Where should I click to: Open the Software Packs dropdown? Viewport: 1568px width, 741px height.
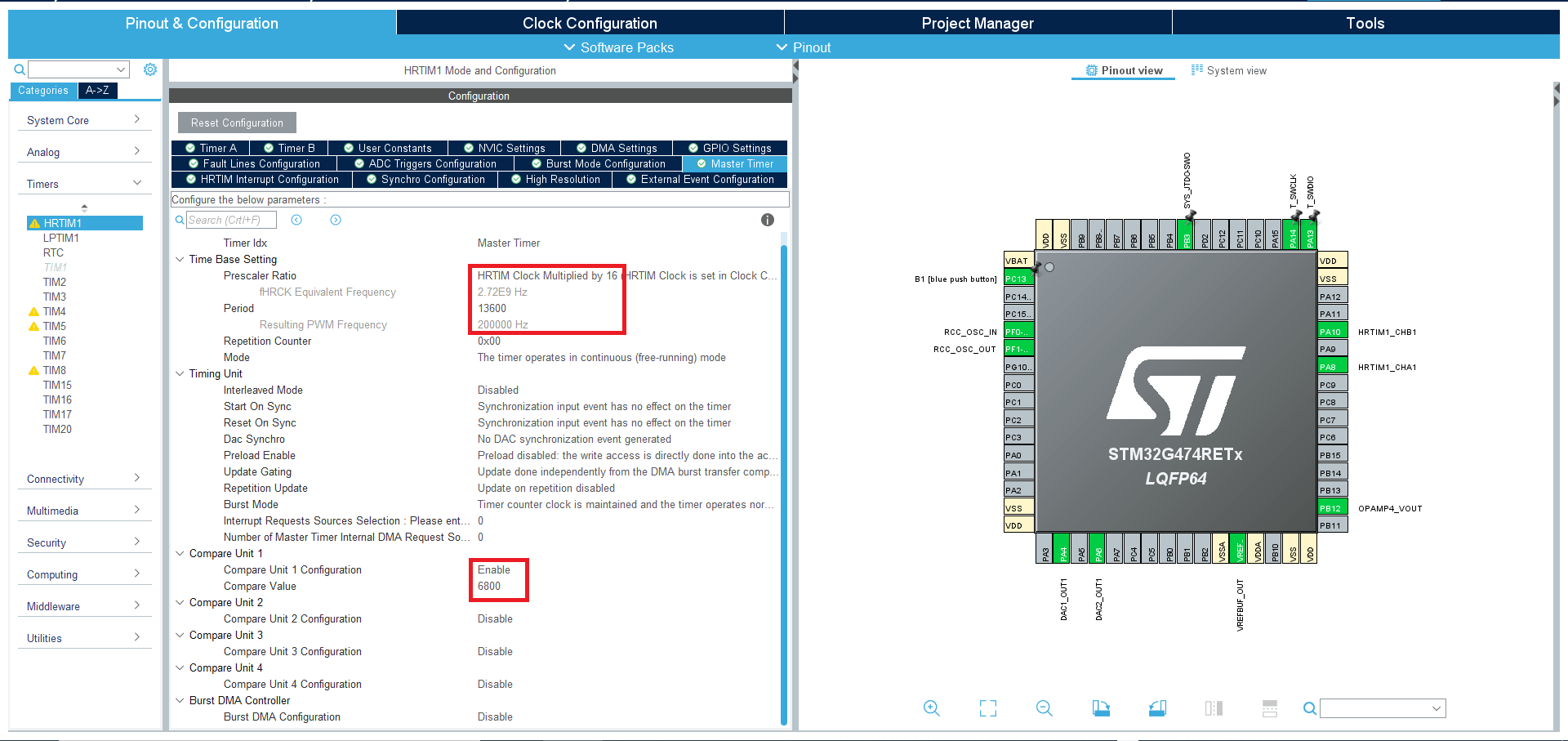pyautogui.click(x=619, y=47)
